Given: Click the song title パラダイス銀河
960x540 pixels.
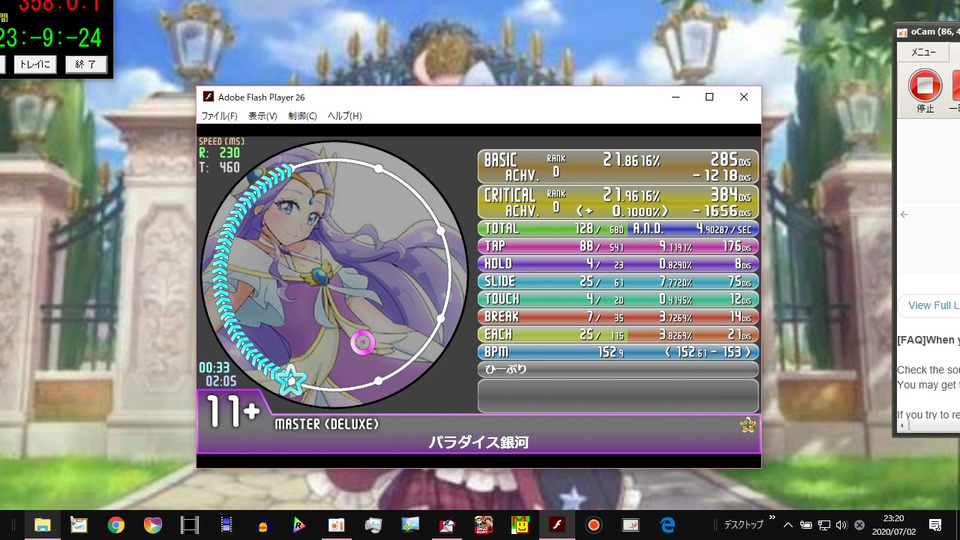Looking at the screenshot, I should point(479,442).
